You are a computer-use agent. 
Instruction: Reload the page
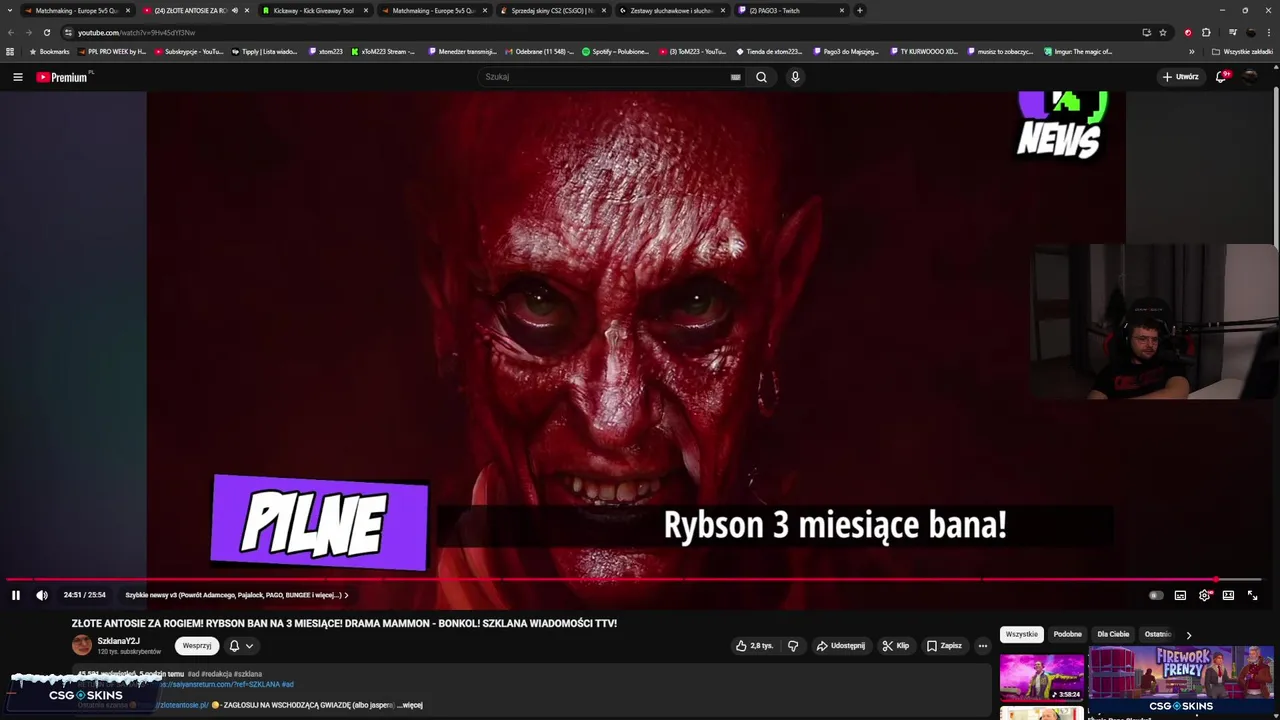tap(46, 32)
